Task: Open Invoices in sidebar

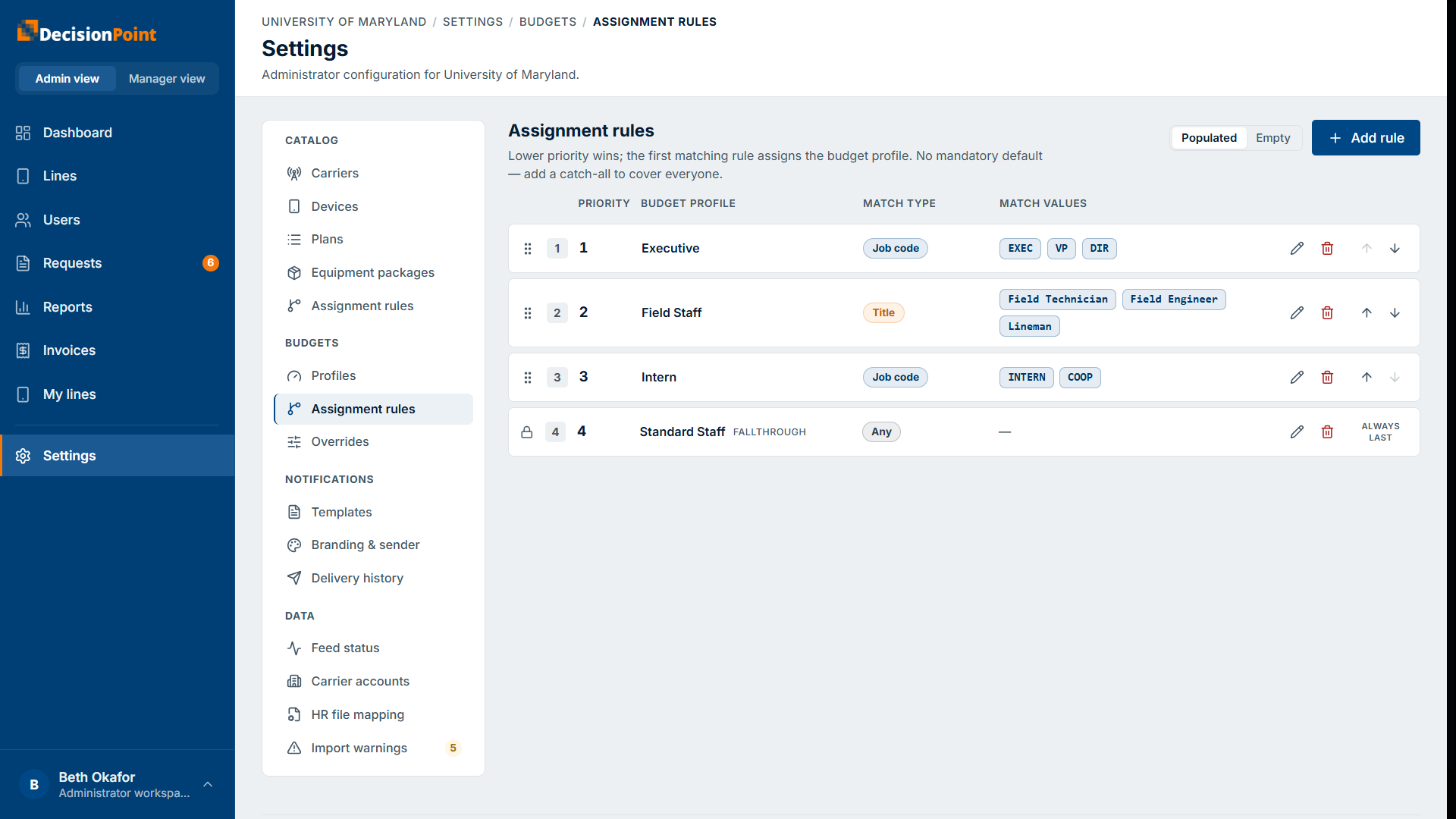Action: [x=118, y=350]
